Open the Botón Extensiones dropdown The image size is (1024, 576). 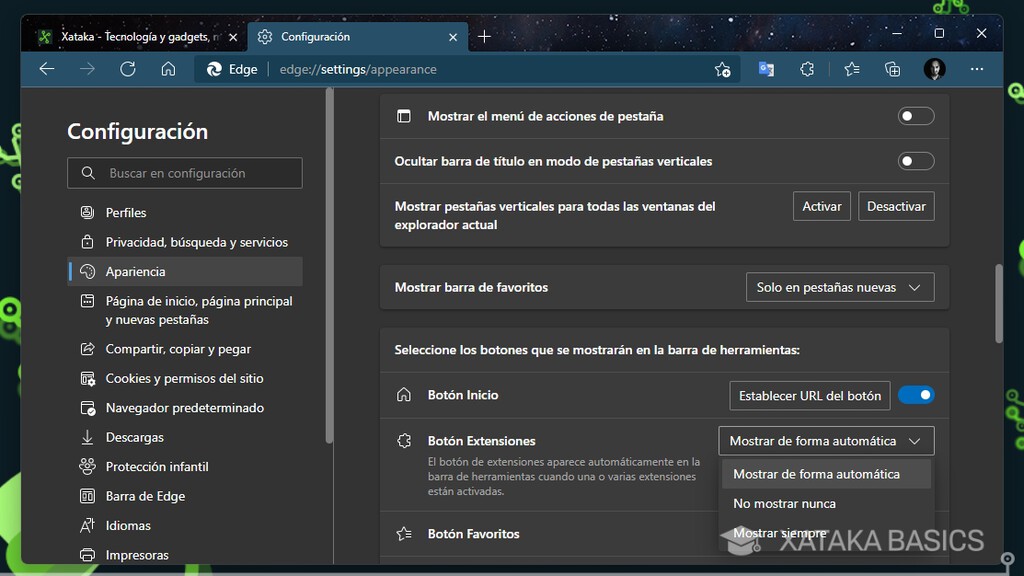826,440
